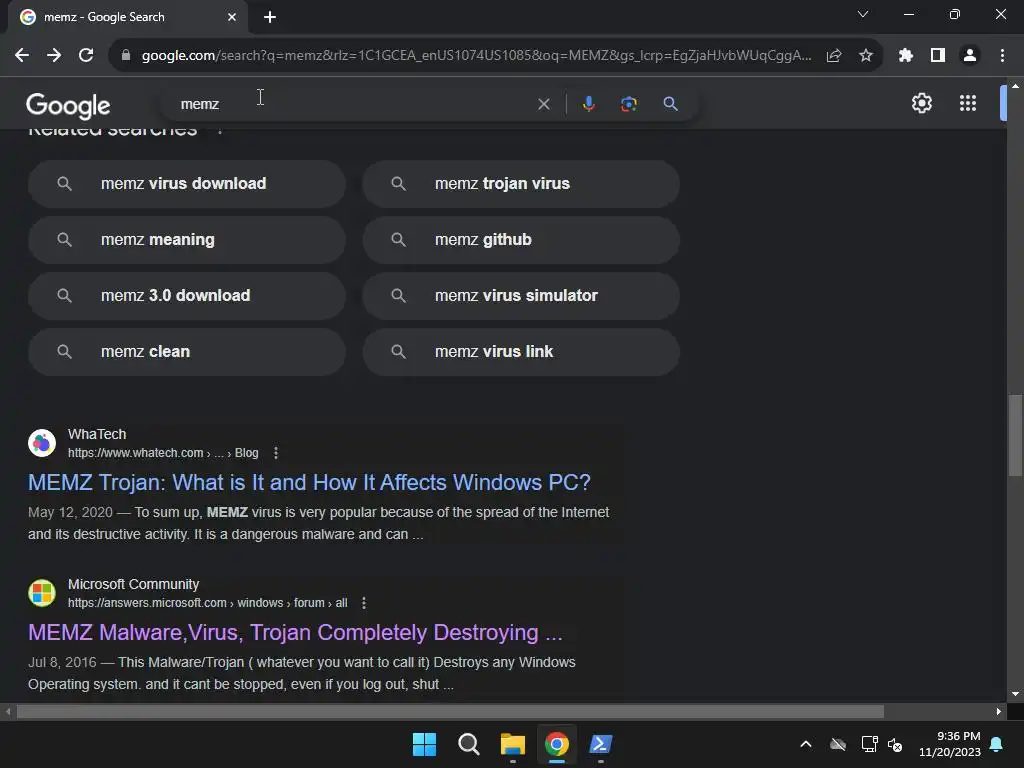View site information lock icon
This screenshot has height=768, width=1024.
(x=126, y=56)
